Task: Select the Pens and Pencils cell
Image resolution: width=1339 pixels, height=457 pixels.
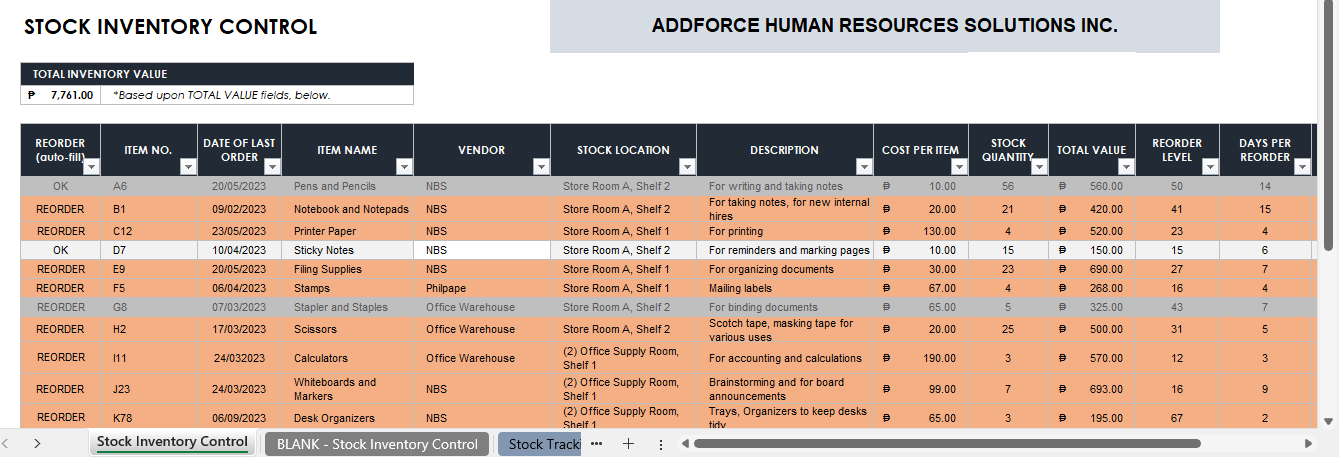Action: pos(347,186)
